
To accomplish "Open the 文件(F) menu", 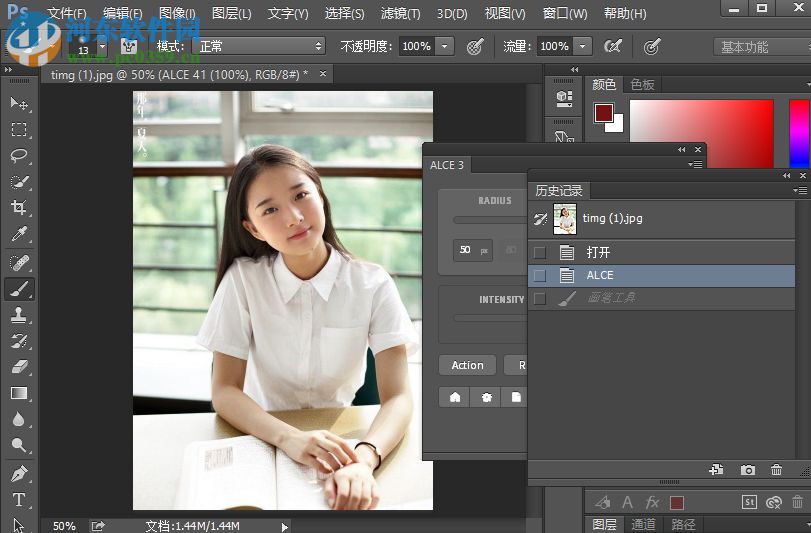I will (x=67, y=13).
